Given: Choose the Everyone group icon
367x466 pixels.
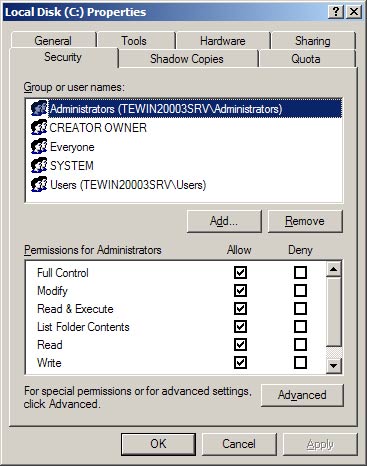Looking at the screenshot, I should [39, 146].
